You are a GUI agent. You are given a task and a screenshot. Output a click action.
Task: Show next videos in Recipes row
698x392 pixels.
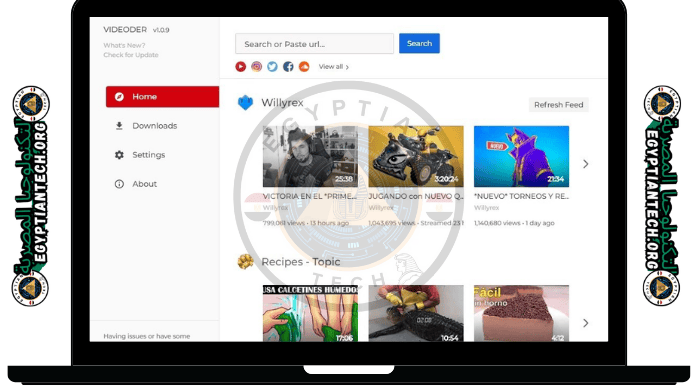tap(586, 323)
